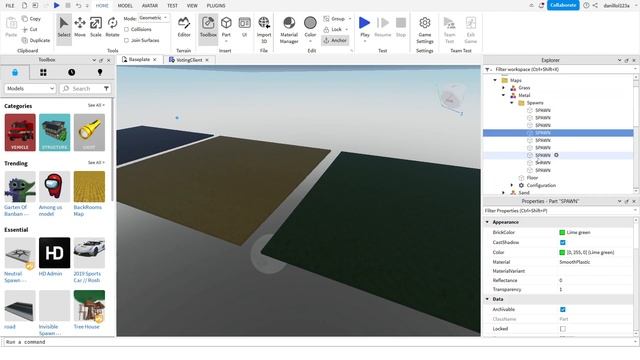Switch to the PLUGINS ribbon tab
The height and width of the screenshot is (360, 640).
(216, 6)
